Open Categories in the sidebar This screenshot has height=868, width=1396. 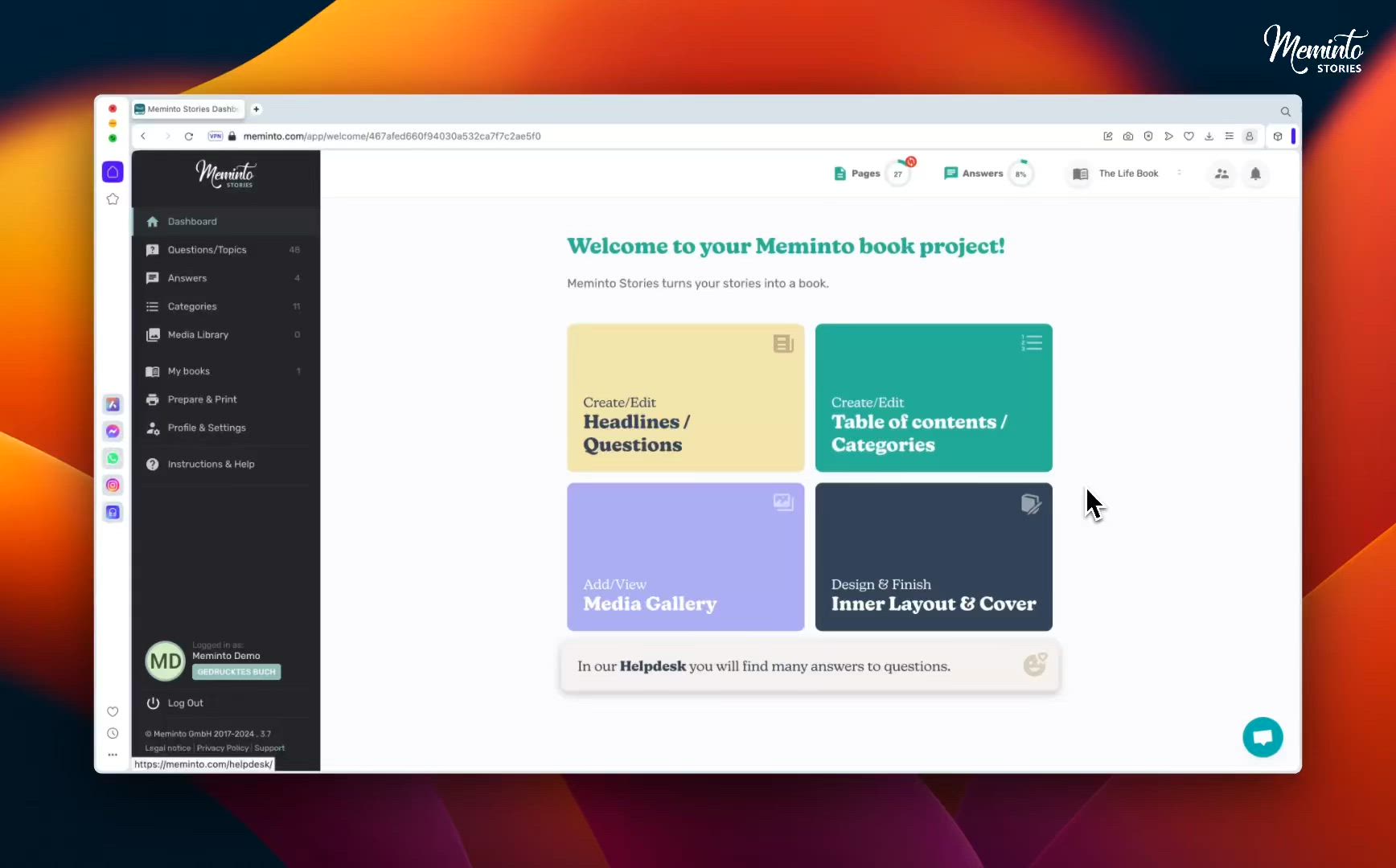[226, 306]
